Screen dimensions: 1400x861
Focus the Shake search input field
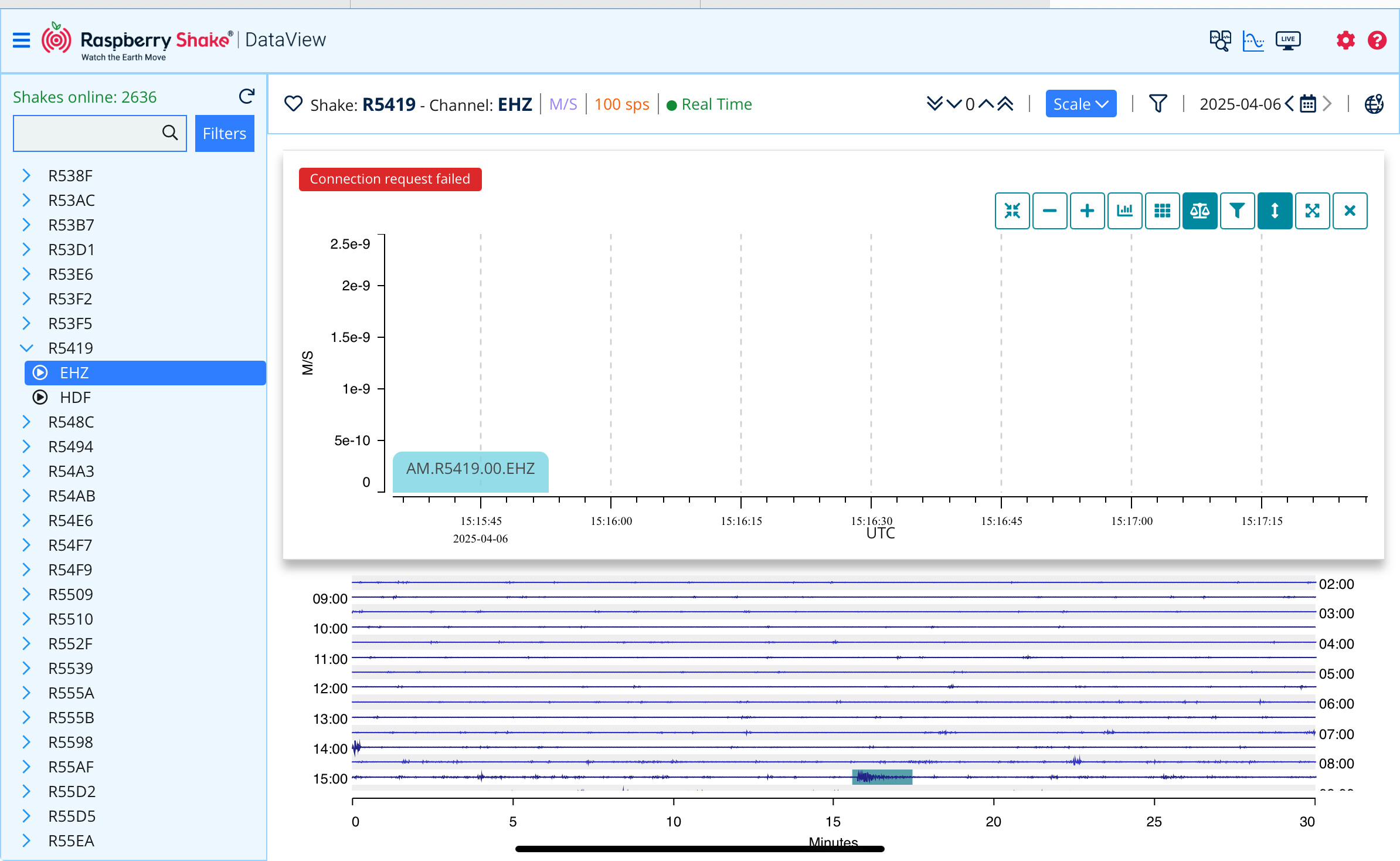click(x=100, y=133)
